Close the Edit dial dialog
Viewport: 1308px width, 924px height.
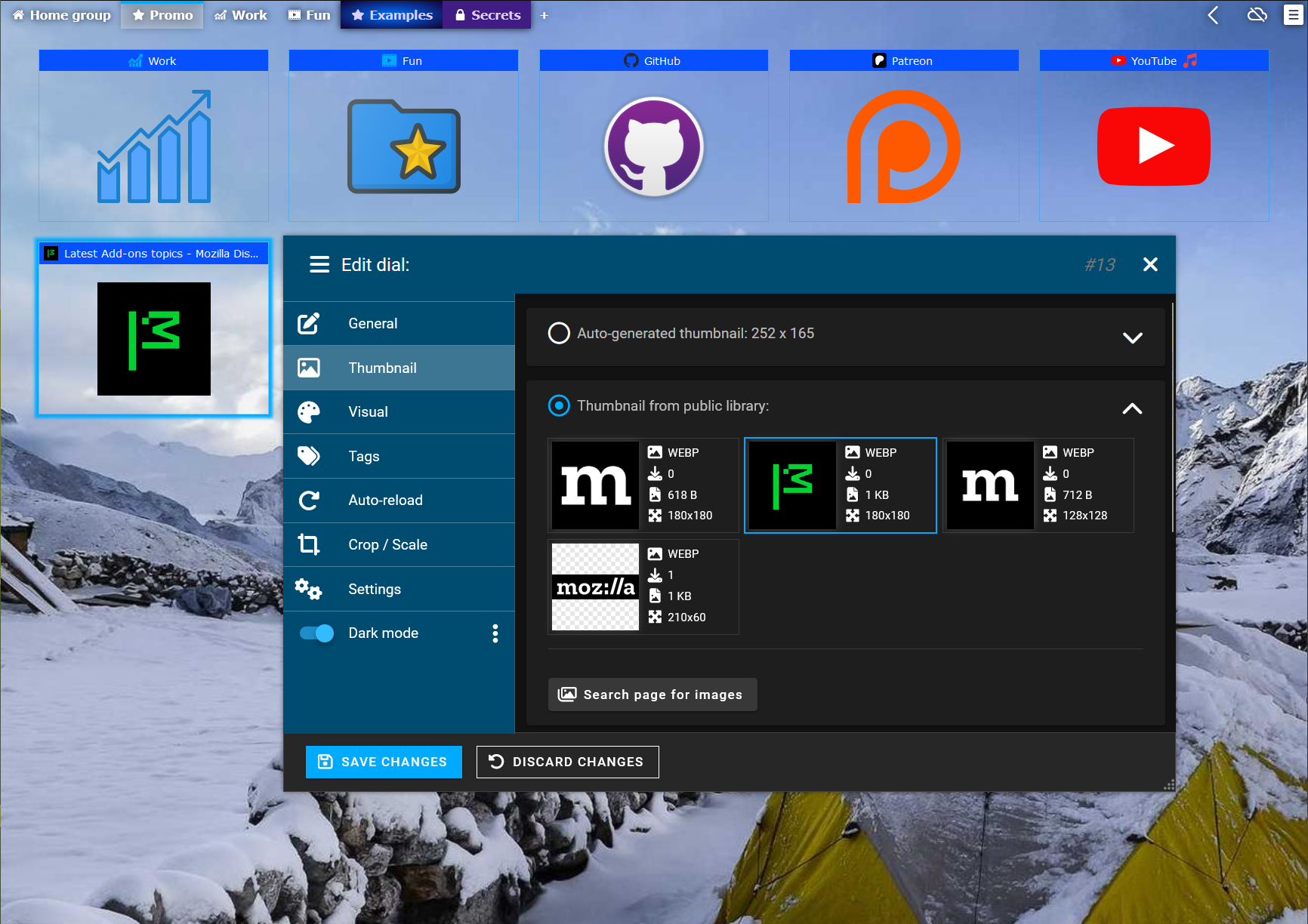[x=1150, y=264]
